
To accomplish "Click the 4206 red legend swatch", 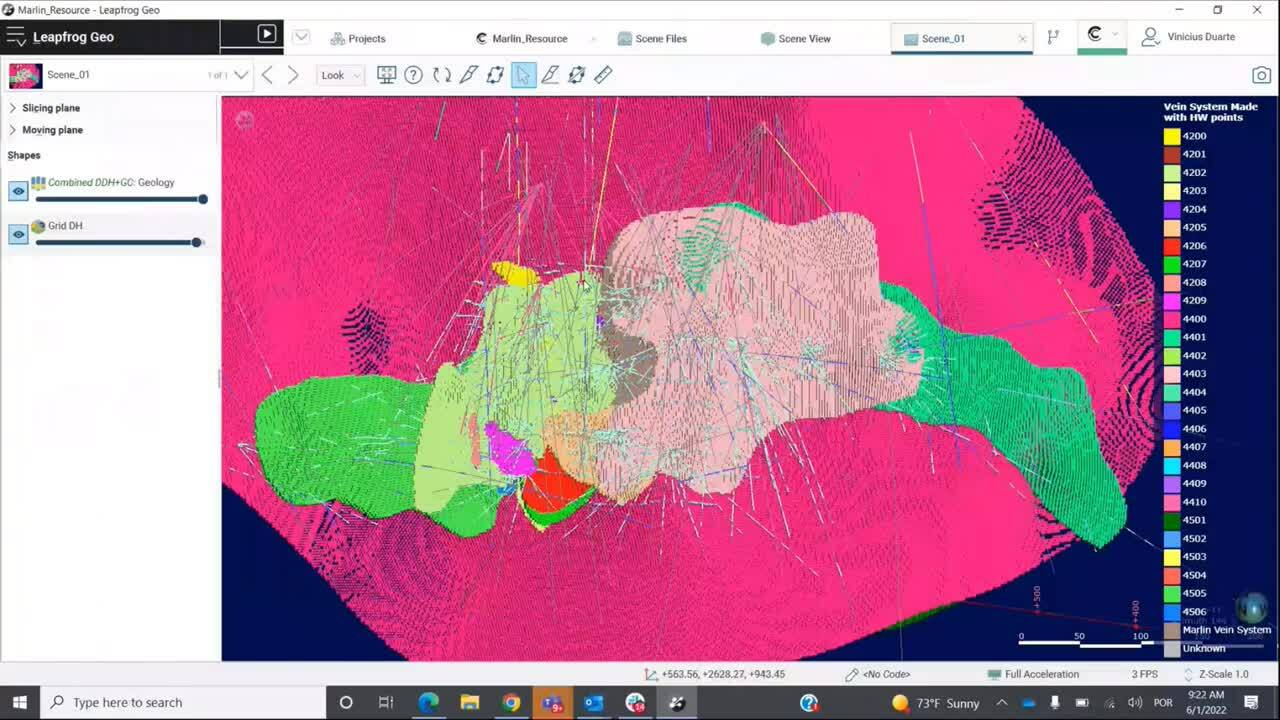I will (x=1171, y=246).
